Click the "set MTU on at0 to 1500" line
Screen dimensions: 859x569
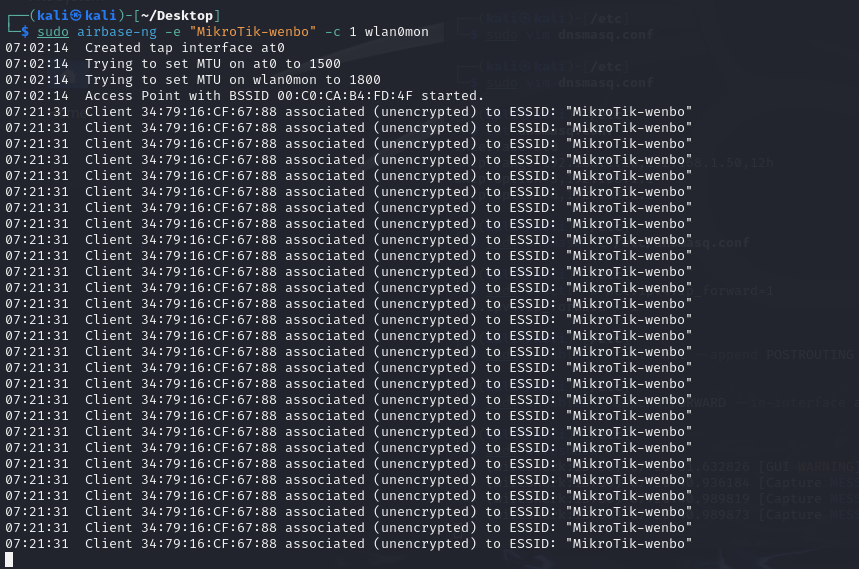[173, 64]
